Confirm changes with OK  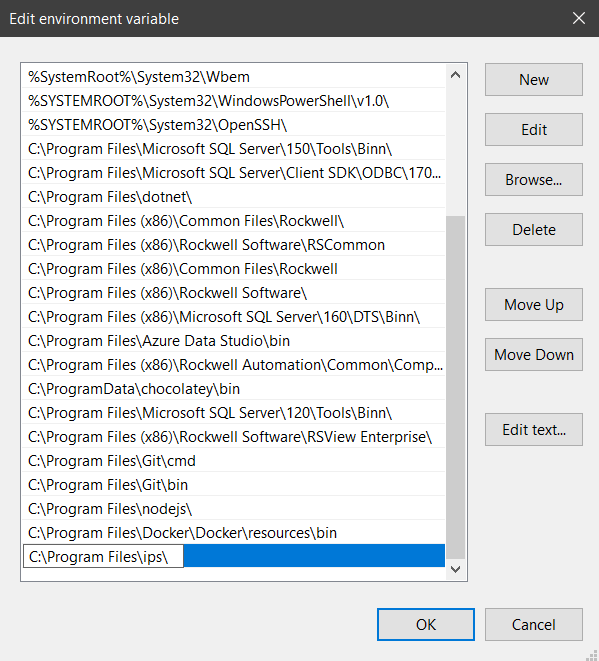tap(426, 624)
